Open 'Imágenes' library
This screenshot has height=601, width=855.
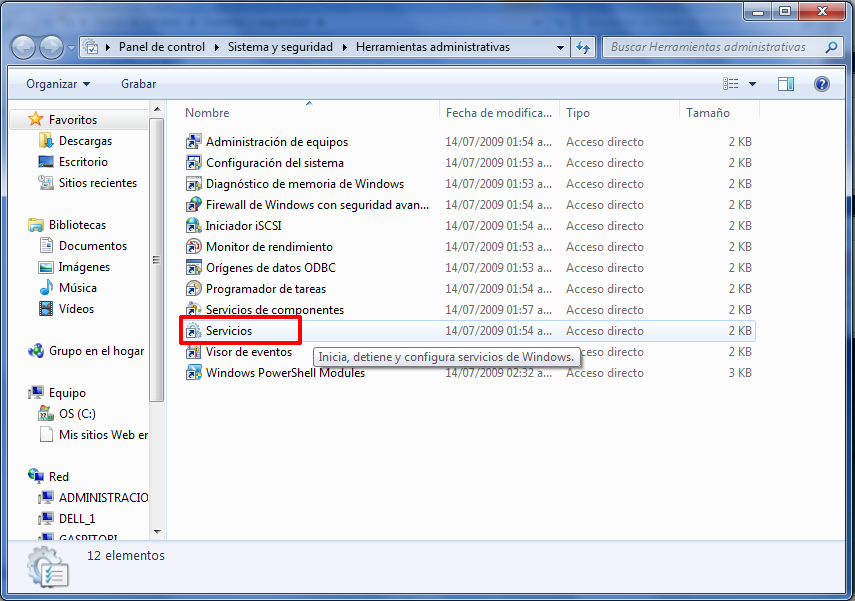coord(84,267)
